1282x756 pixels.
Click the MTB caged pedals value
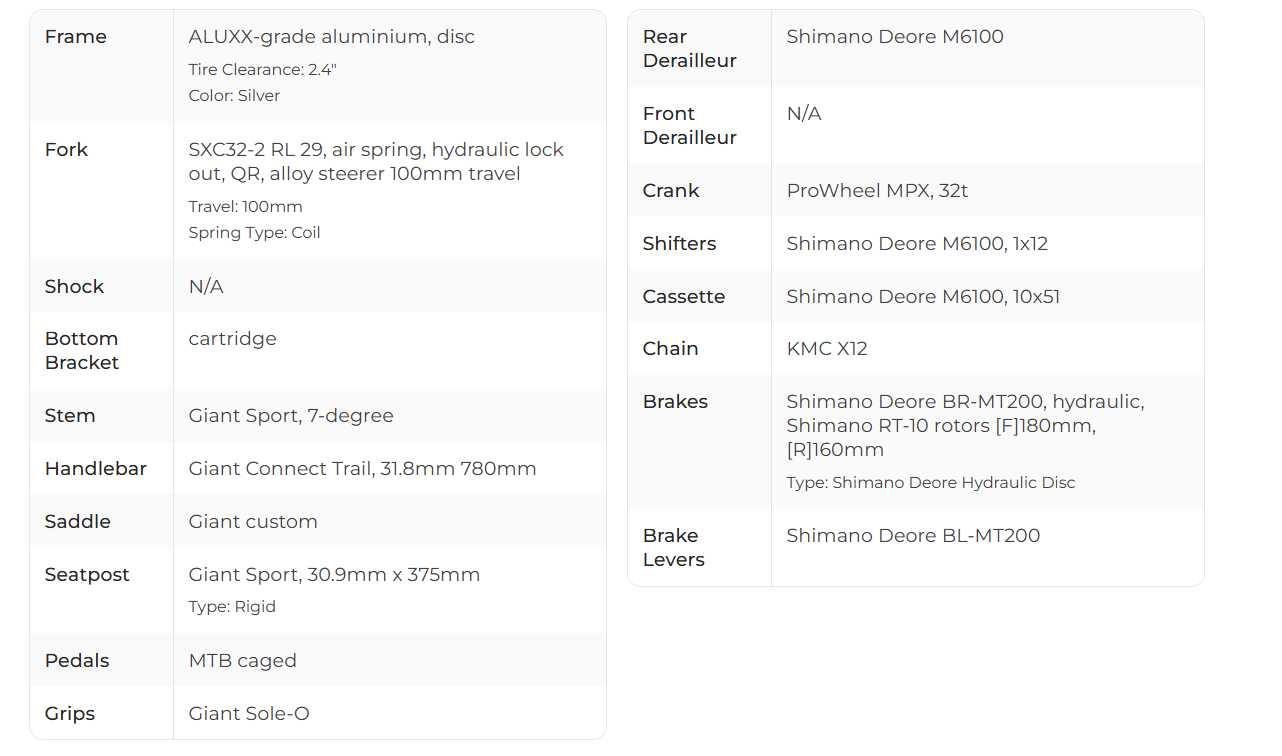(242, 661)
